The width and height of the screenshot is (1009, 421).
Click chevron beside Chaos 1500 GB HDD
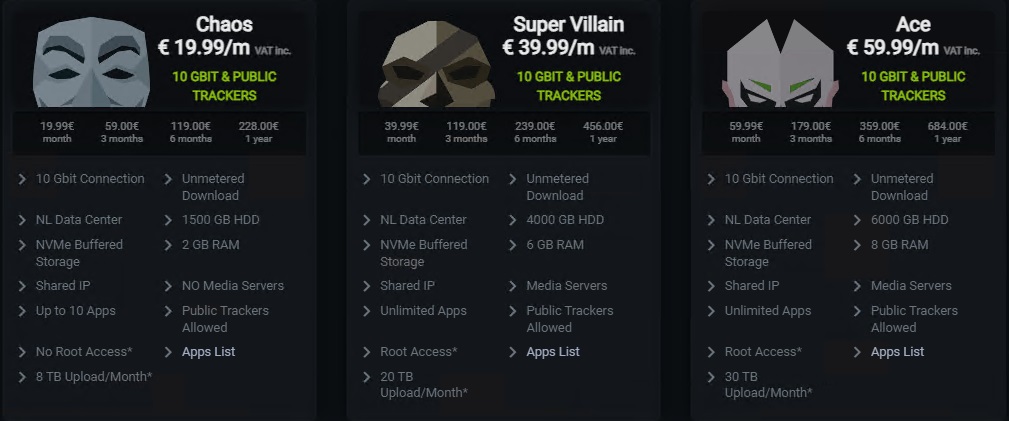click(x=167, y=220)
